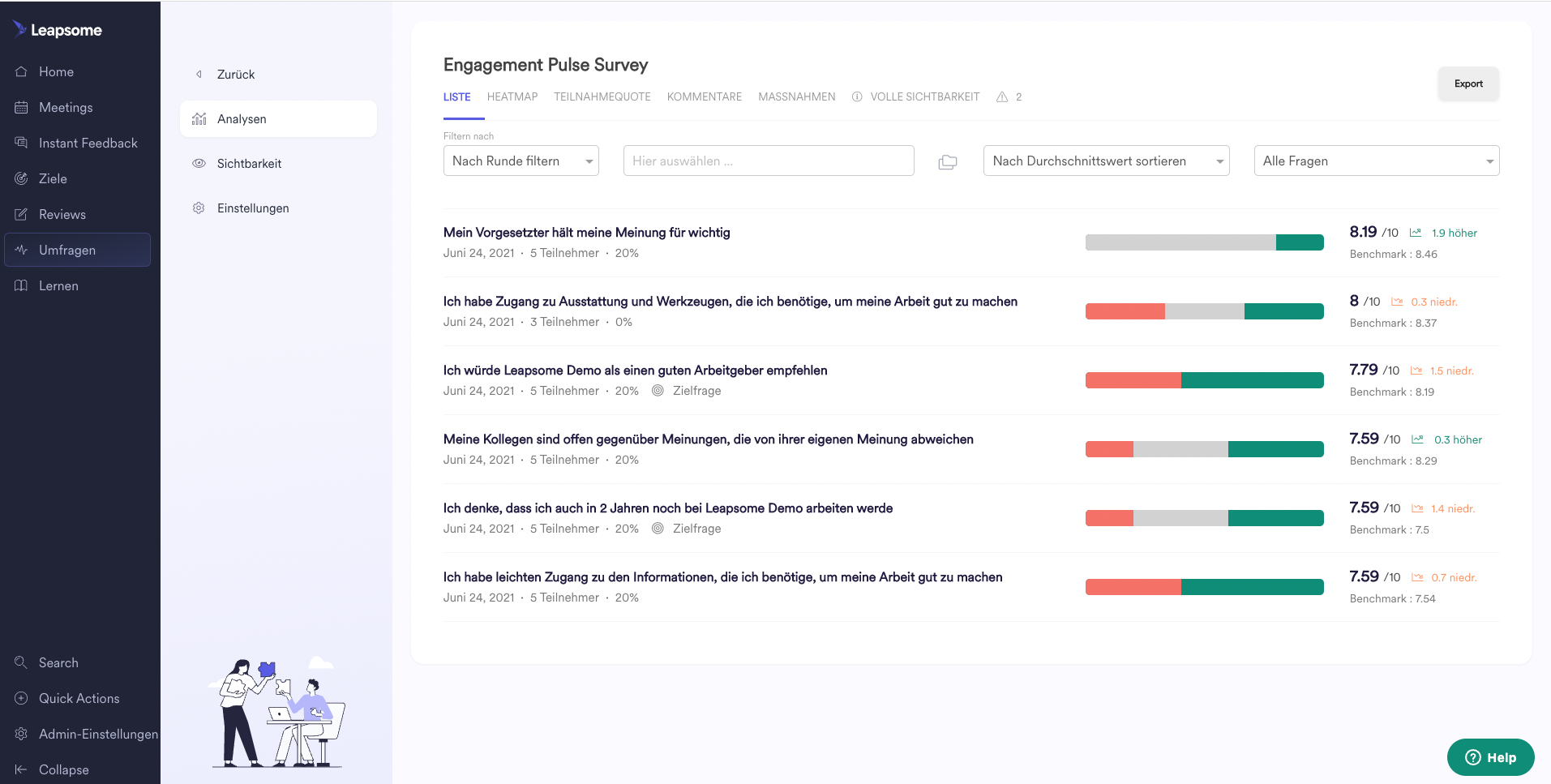Open Umfragen pulse icon in sidebar
The width and height of the screenshot is (1551, 784).
tap(21, 250)
